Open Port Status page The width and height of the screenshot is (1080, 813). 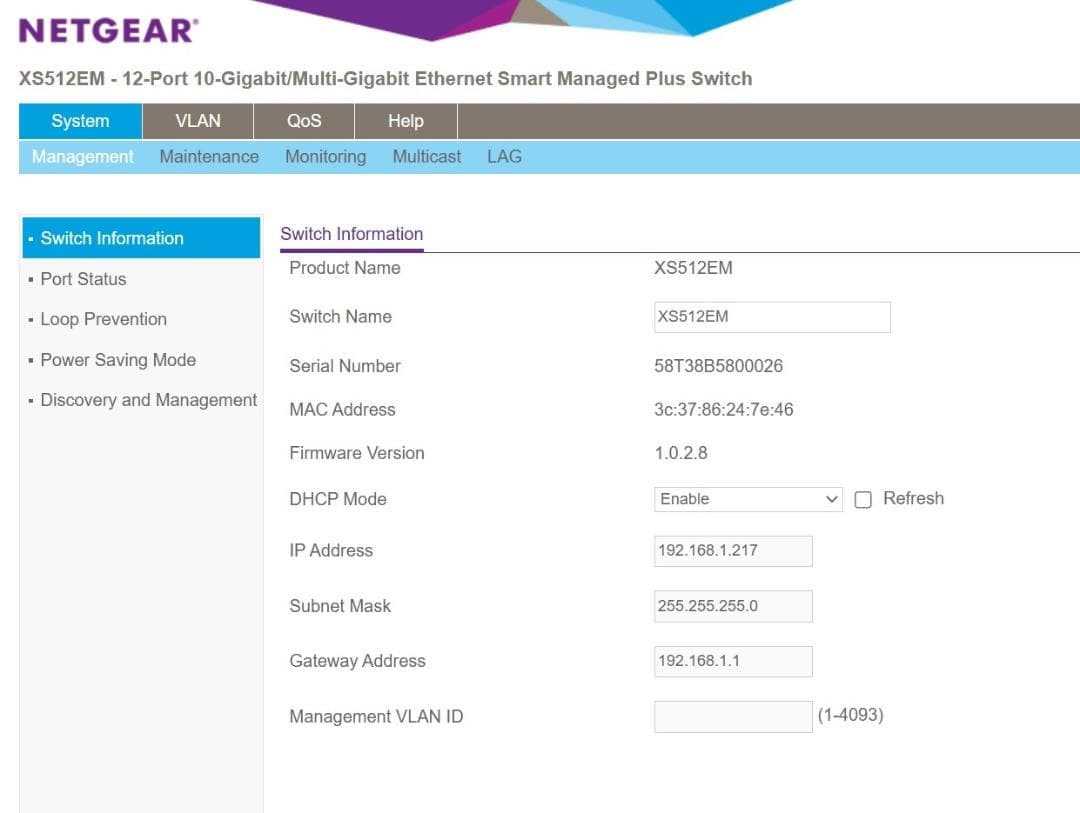83,279
